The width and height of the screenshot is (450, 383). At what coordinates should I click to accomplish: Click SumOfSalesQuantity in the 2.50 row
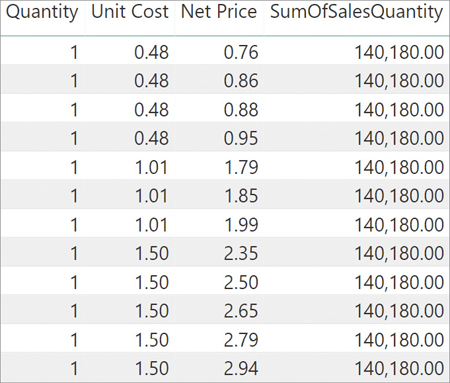(x=399, y=282)
